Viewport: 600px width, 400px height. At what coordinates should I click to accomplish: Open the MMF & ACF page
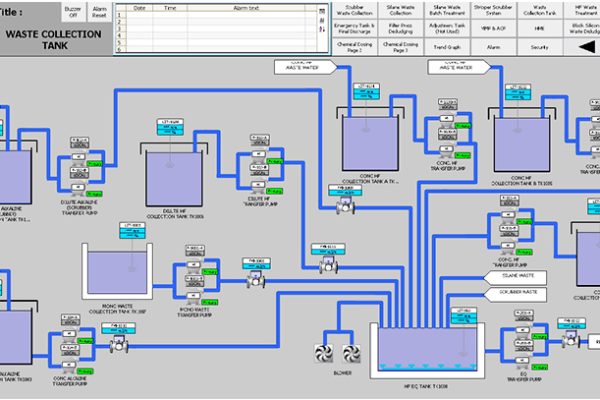[494, 28]
